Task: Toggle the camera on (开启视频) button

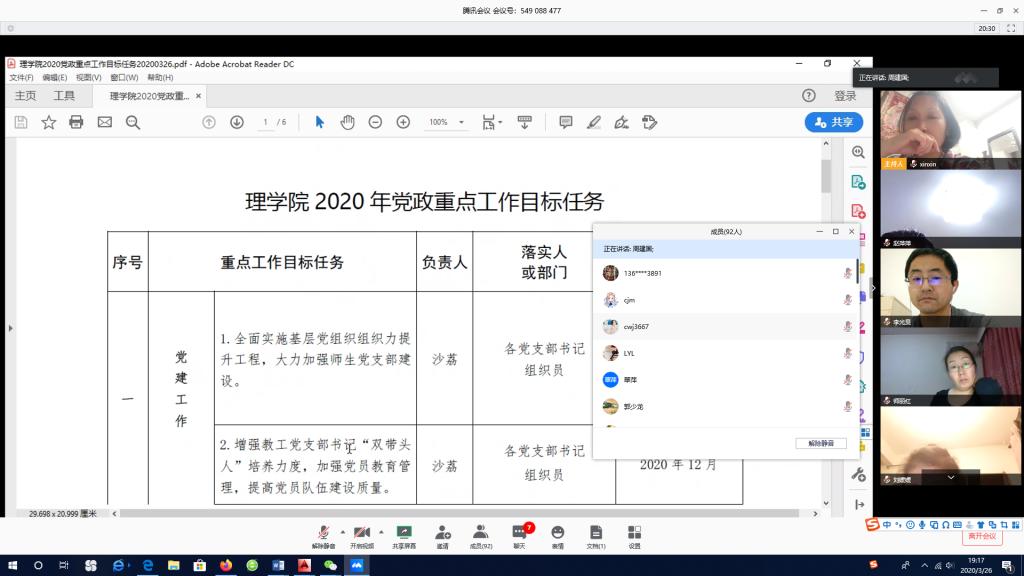Action: coord(362,535)
